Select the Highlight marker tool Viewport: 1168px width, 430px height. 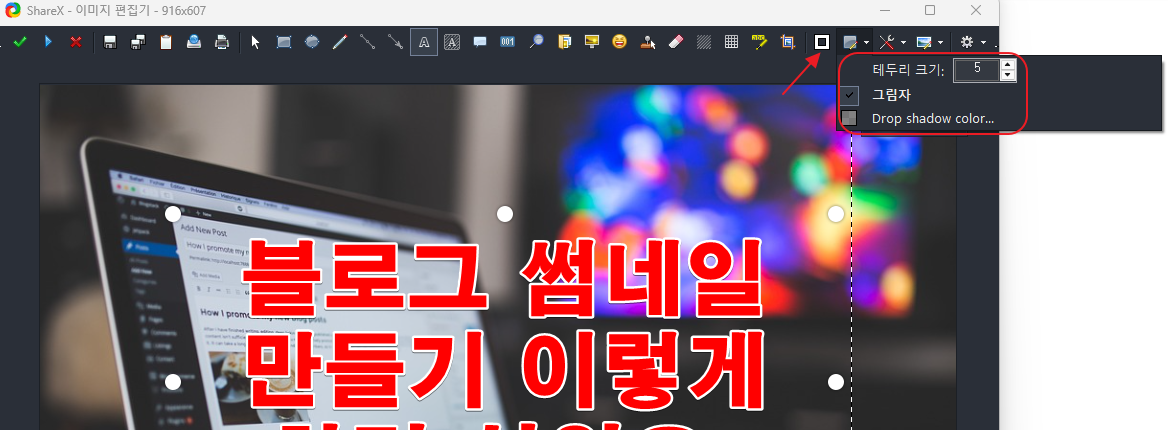tap(760, 42)
